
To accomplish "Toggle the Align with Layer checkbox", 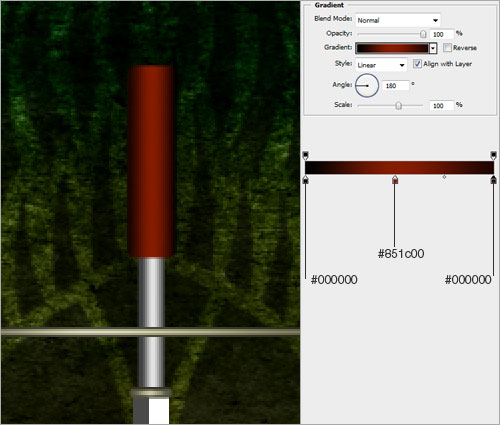I will click(x=417, y=64).
